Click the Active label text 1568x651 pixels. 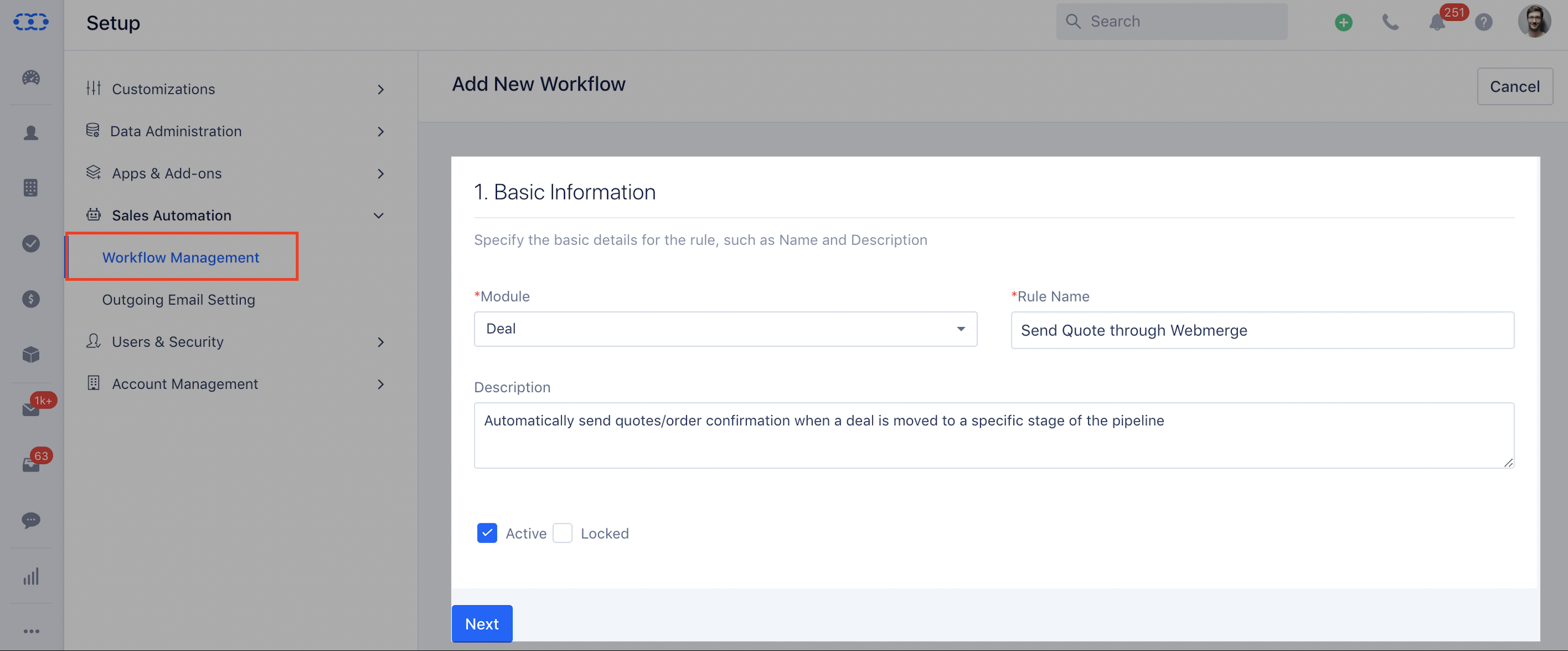[526, 533]
